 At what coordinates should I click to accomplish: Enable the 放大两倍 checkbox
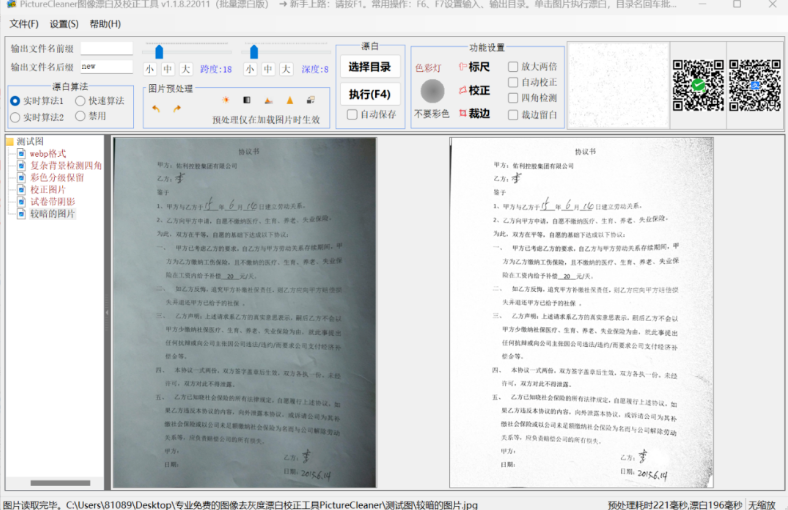pyautogui.click(x=513, y=66)
